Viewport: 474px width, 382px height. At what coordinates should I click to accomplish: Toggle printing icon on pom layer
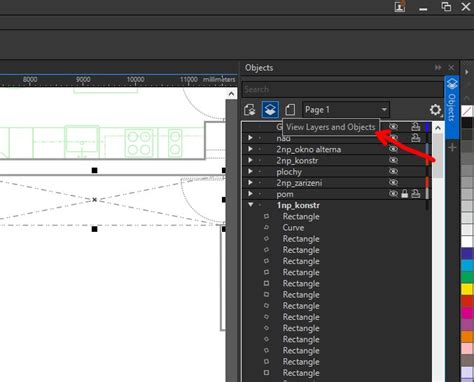coord(415,194)
